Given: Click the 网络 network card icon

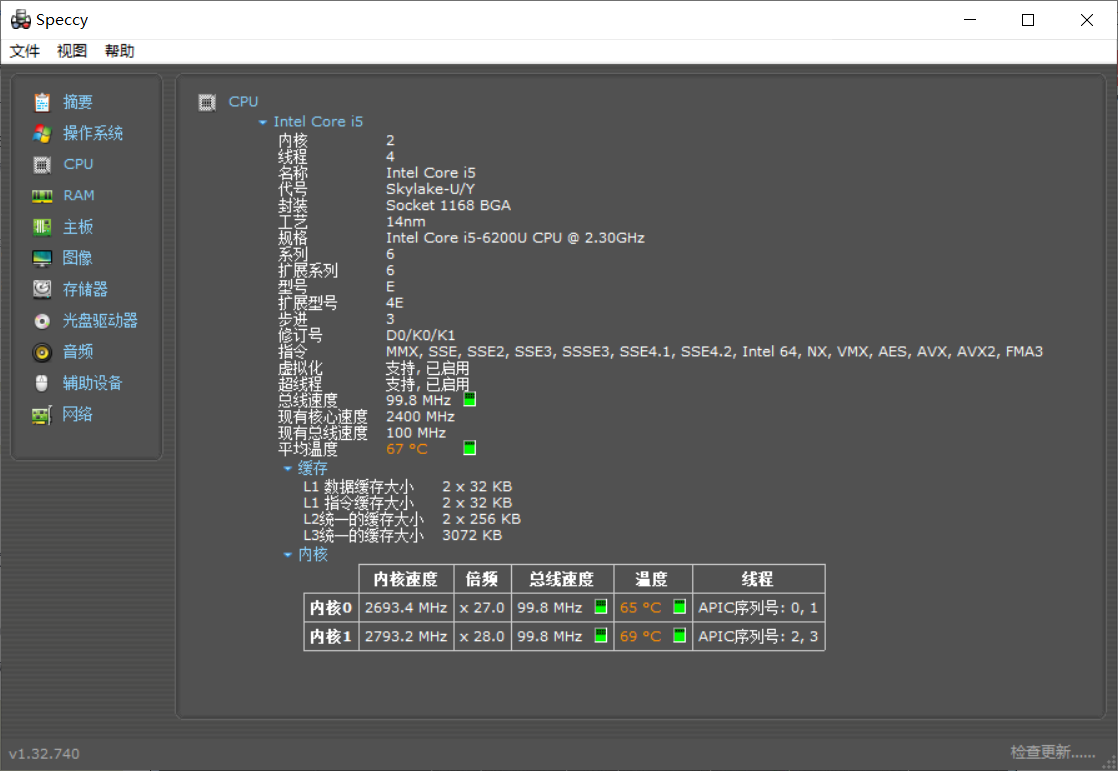Looking at the screenshot, I should coord(42,414).
